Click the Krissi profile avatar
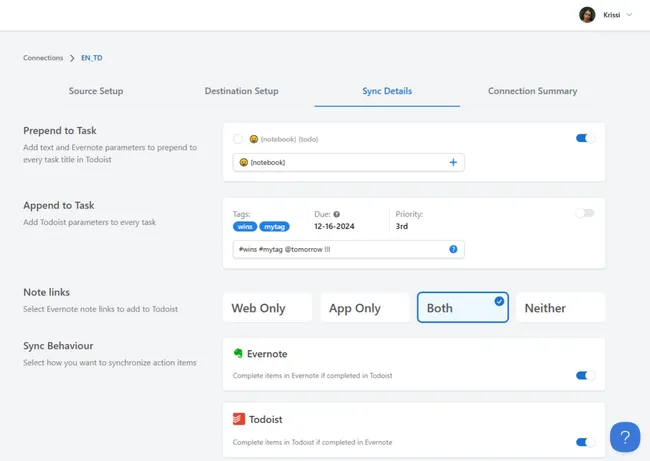 point(587,15)
